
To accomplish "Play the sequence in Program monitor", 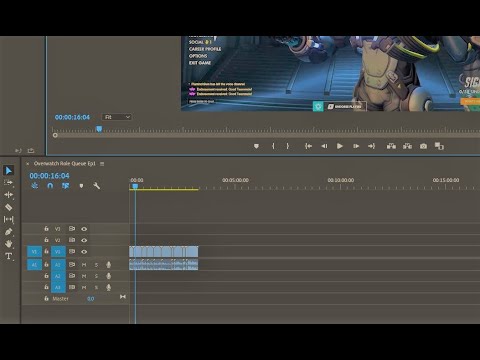I will click(340, 146).
